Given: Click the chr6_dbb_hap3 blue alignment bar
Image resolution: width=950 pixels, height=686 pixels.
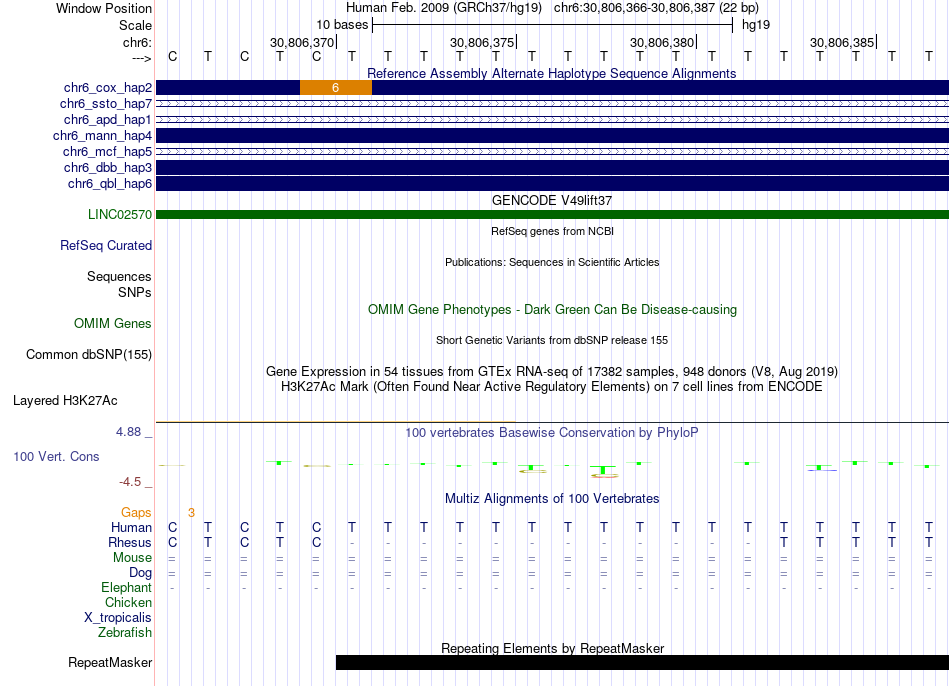Looking at the screenshot, I should coord(552,167).
